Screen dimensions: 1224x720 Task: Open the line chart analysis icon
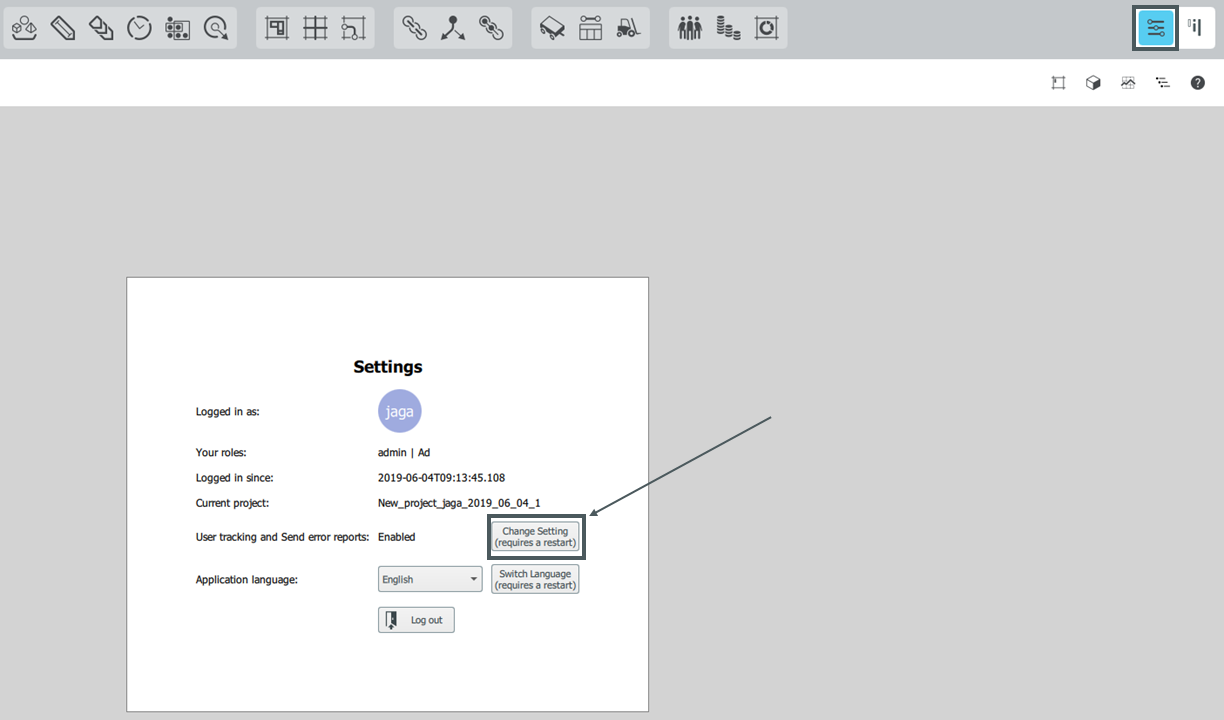click(1128, 83)
